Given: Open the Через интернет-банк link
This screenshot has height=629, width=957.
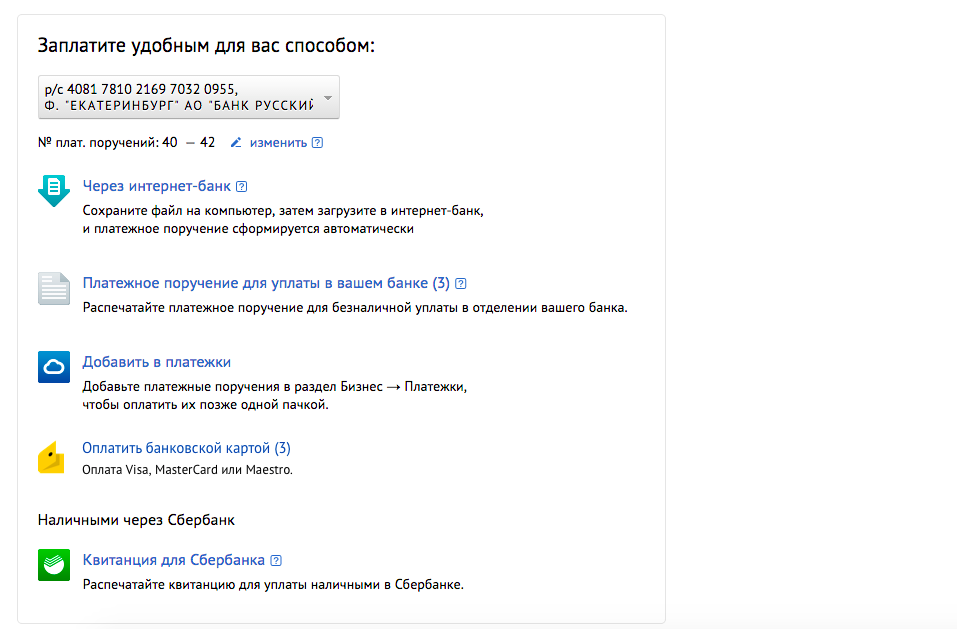Looking at the screenshot, I should click(157, 186).
